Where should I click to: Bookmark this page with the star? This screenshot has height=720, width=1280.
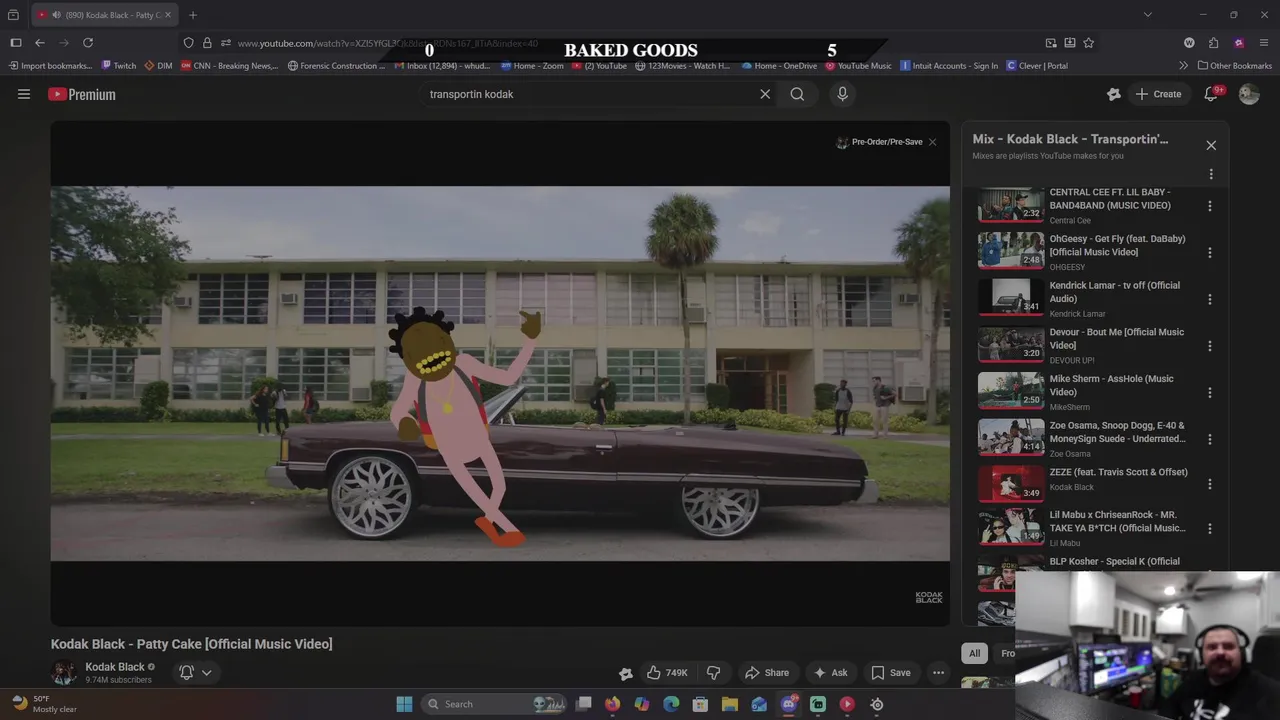pyautogui.click(x=1089, y=43)
